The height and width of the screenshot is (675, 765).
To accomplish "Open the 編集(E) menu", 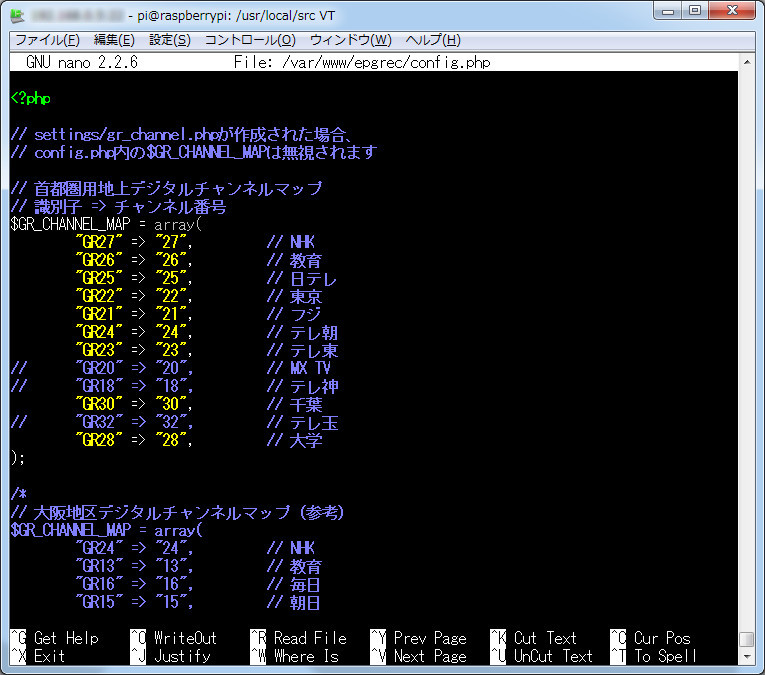I will click(114, 40).
